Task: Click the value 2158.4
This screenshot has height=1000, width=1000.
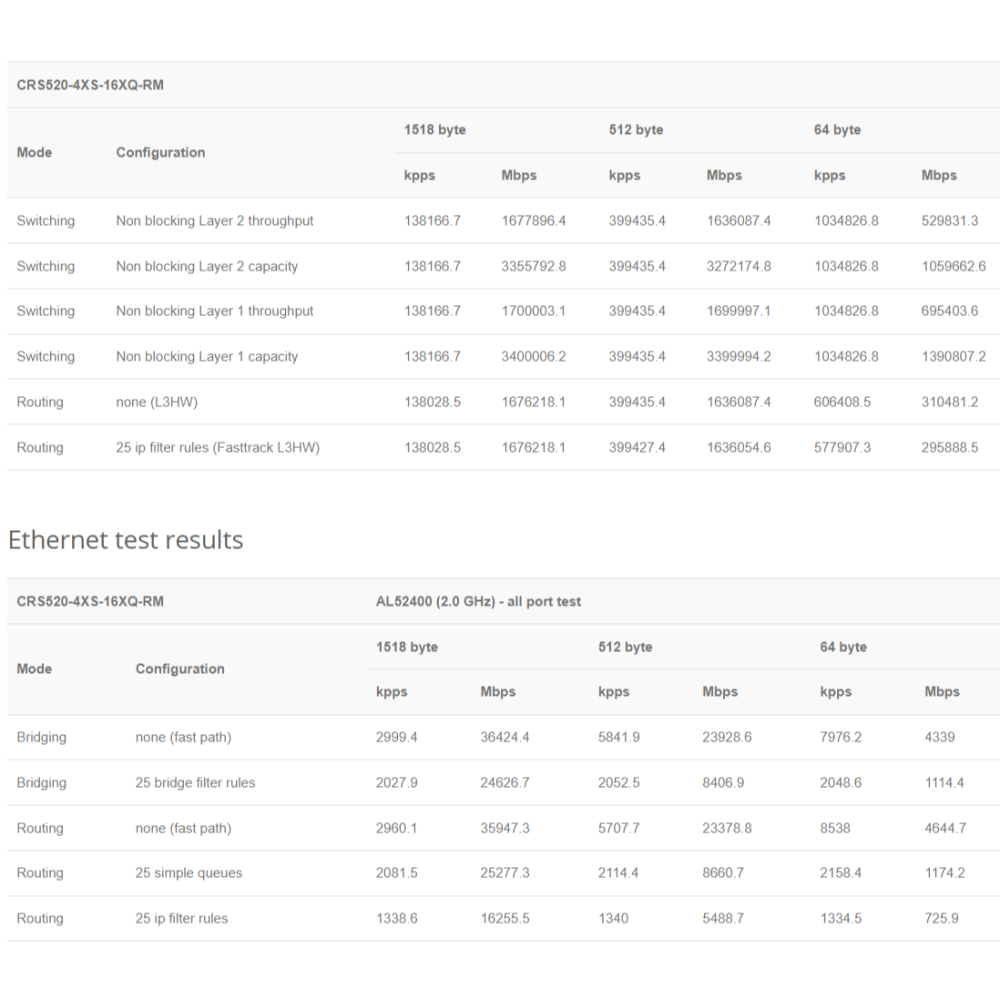Action: (x=841, y=873)
